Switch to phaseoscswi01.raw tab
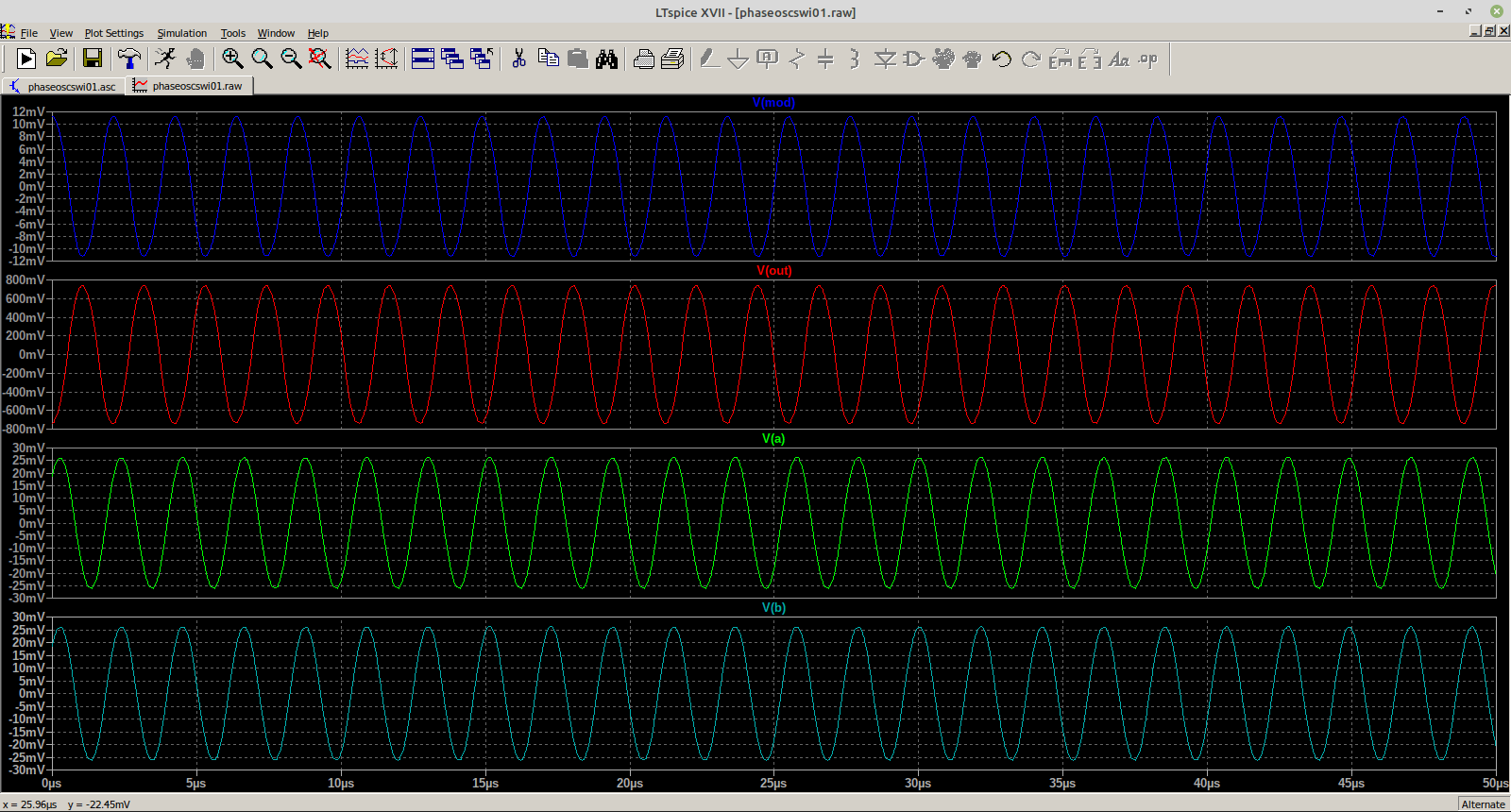 pos(189,85)
